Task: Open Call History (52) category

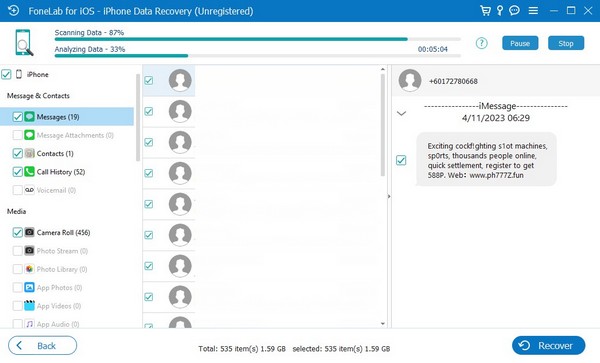Action: pyautogui.click(x=61, y=172)
